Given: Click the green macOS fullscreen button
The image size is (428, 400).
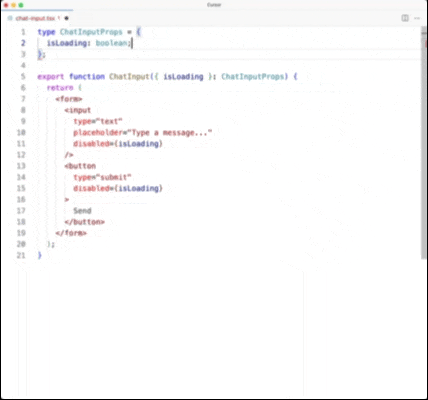Looking at the screenshot, I should tap(21, 5).
